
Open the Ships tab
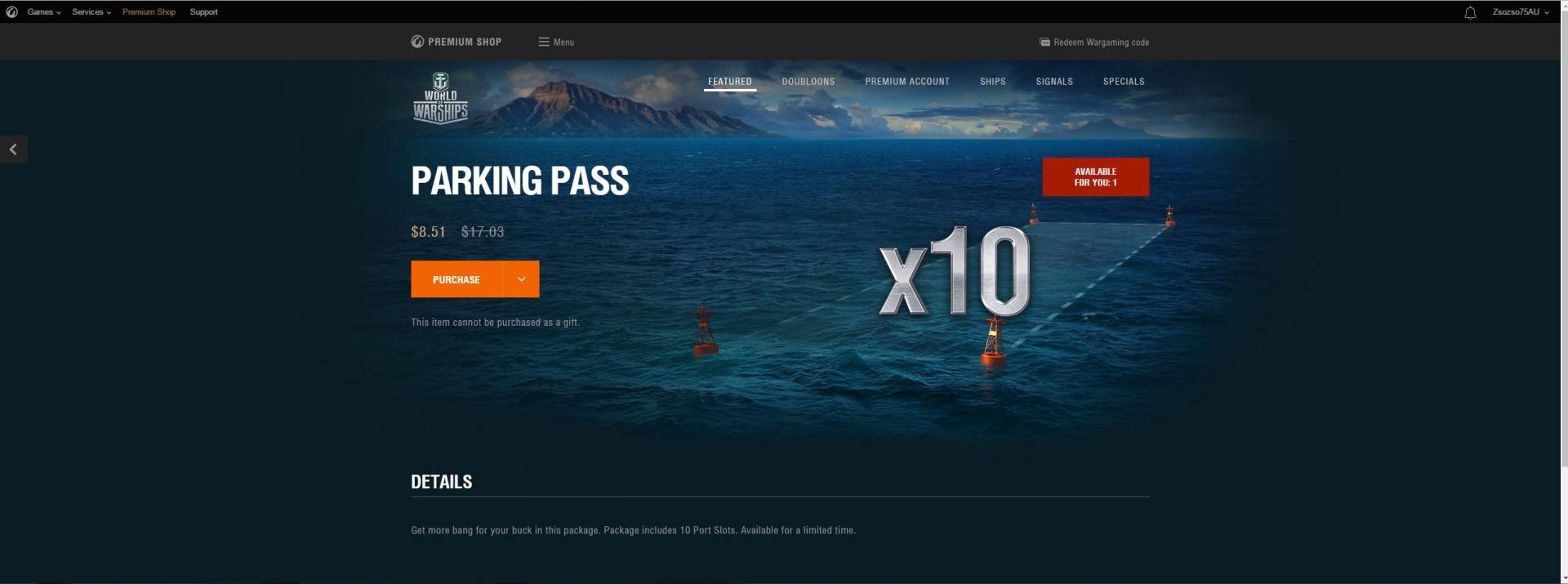(x=992, y=82)
